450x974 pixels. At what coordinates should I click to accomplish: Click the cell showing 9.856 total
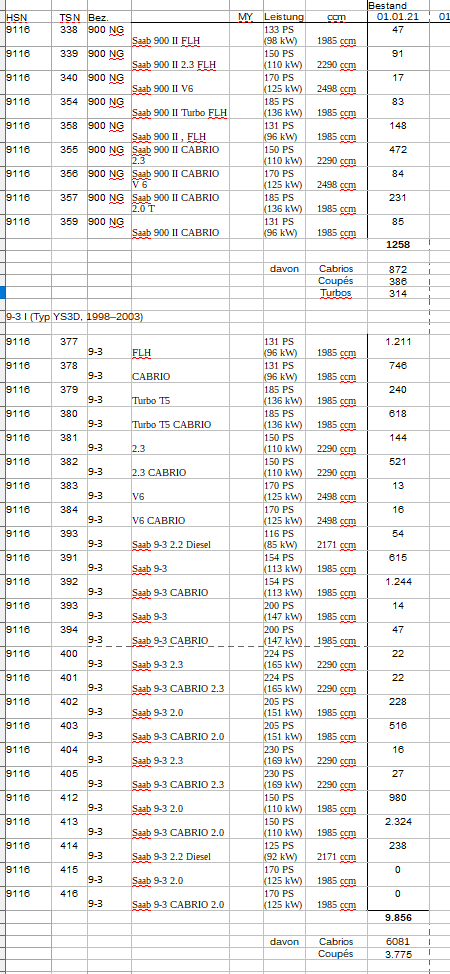pyautogui.click(x=398, y=917)
